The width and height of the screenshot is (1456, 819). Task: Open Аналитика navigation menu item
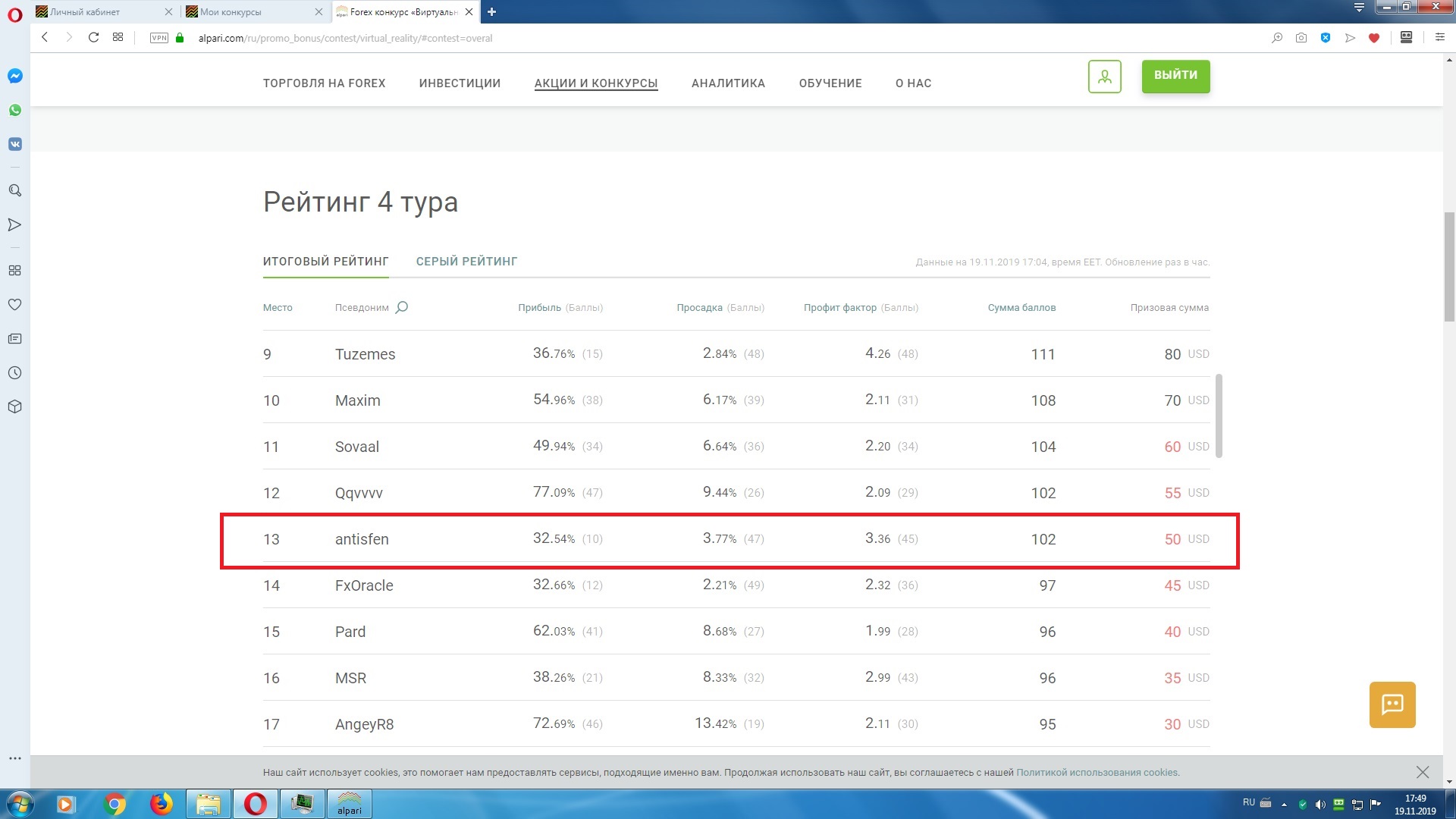pos(728,83)
